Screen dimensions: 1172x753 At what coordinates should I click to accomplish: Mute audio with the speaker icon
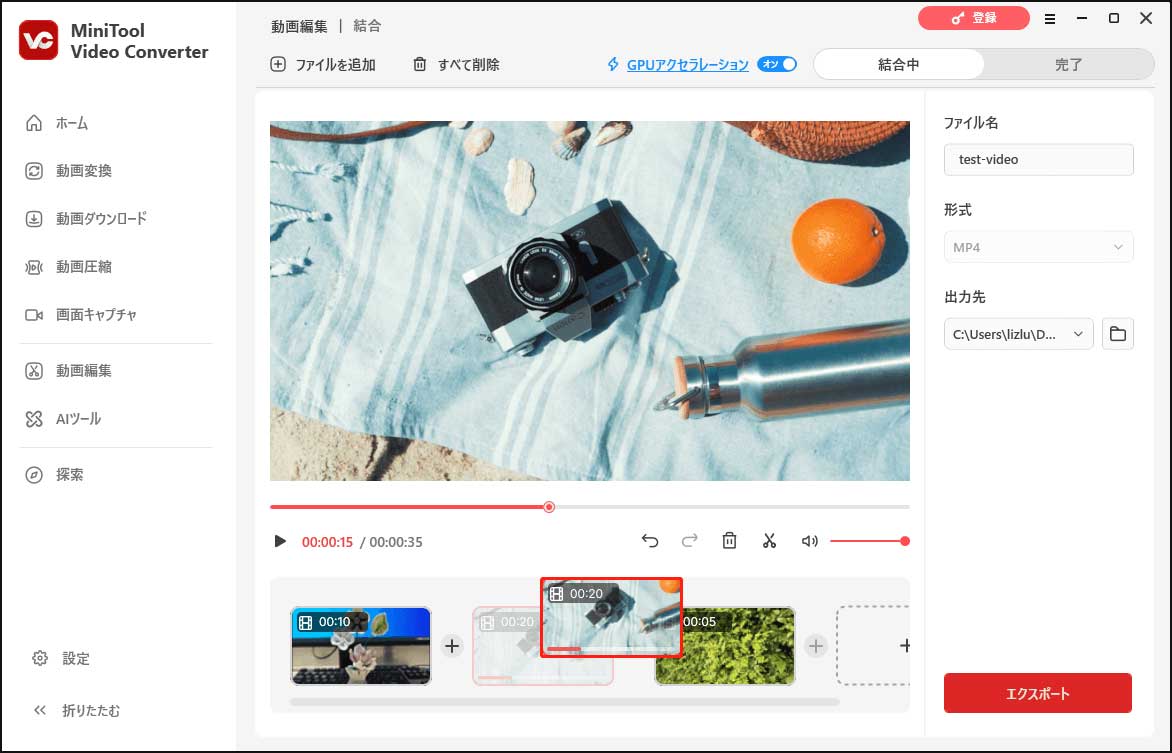point(809,541)
